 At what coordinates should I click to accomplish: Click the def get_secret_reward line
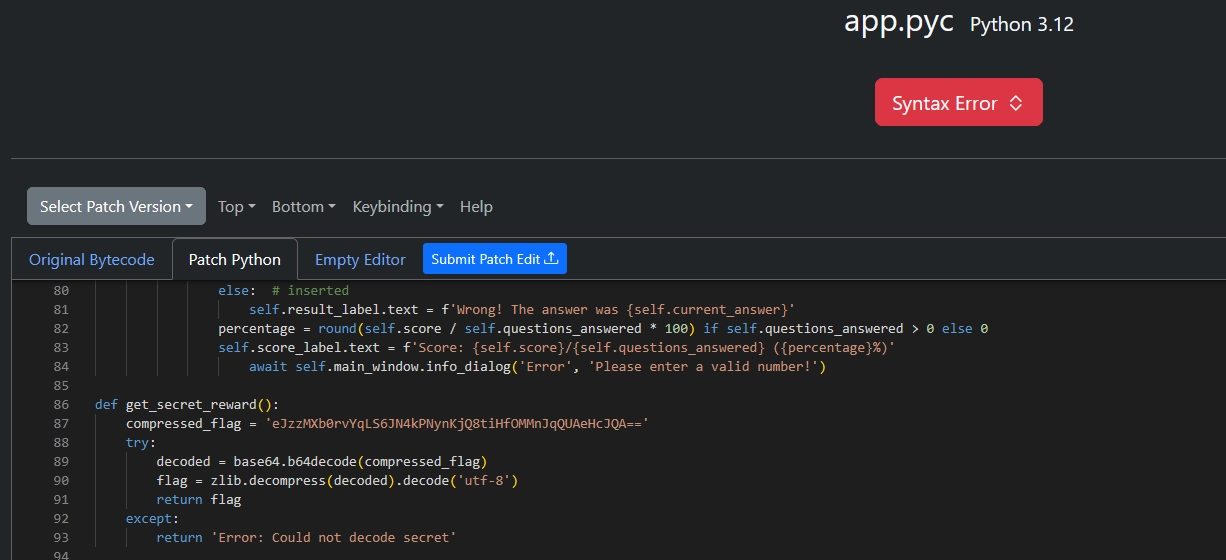[187, 405]
